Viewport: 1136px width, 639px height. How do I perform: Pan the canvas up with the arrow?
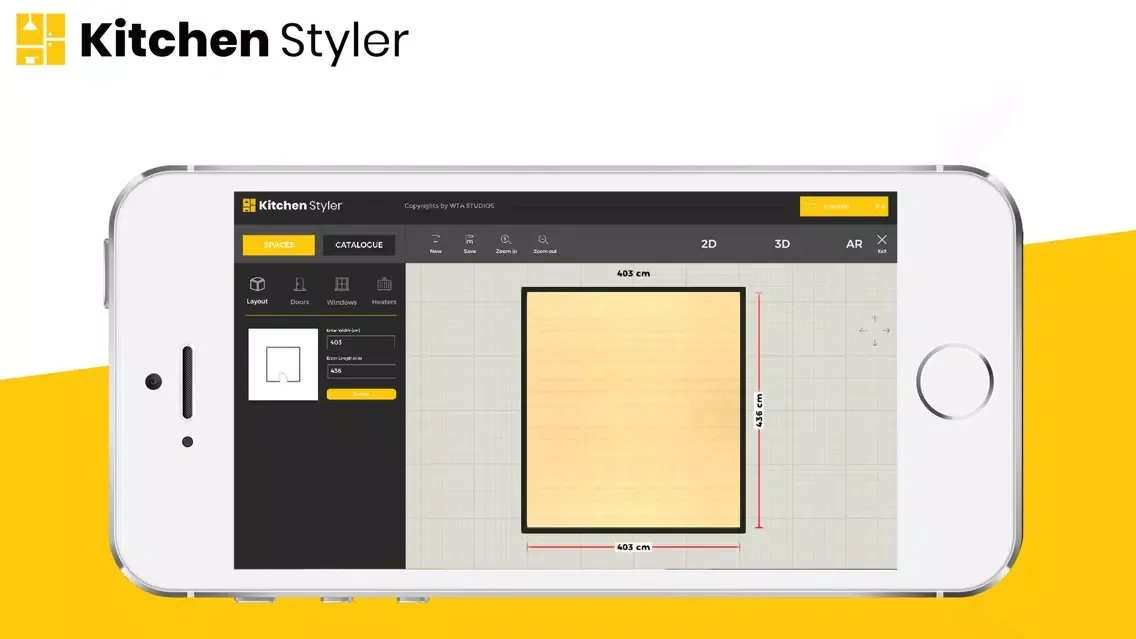coord(874,319)
